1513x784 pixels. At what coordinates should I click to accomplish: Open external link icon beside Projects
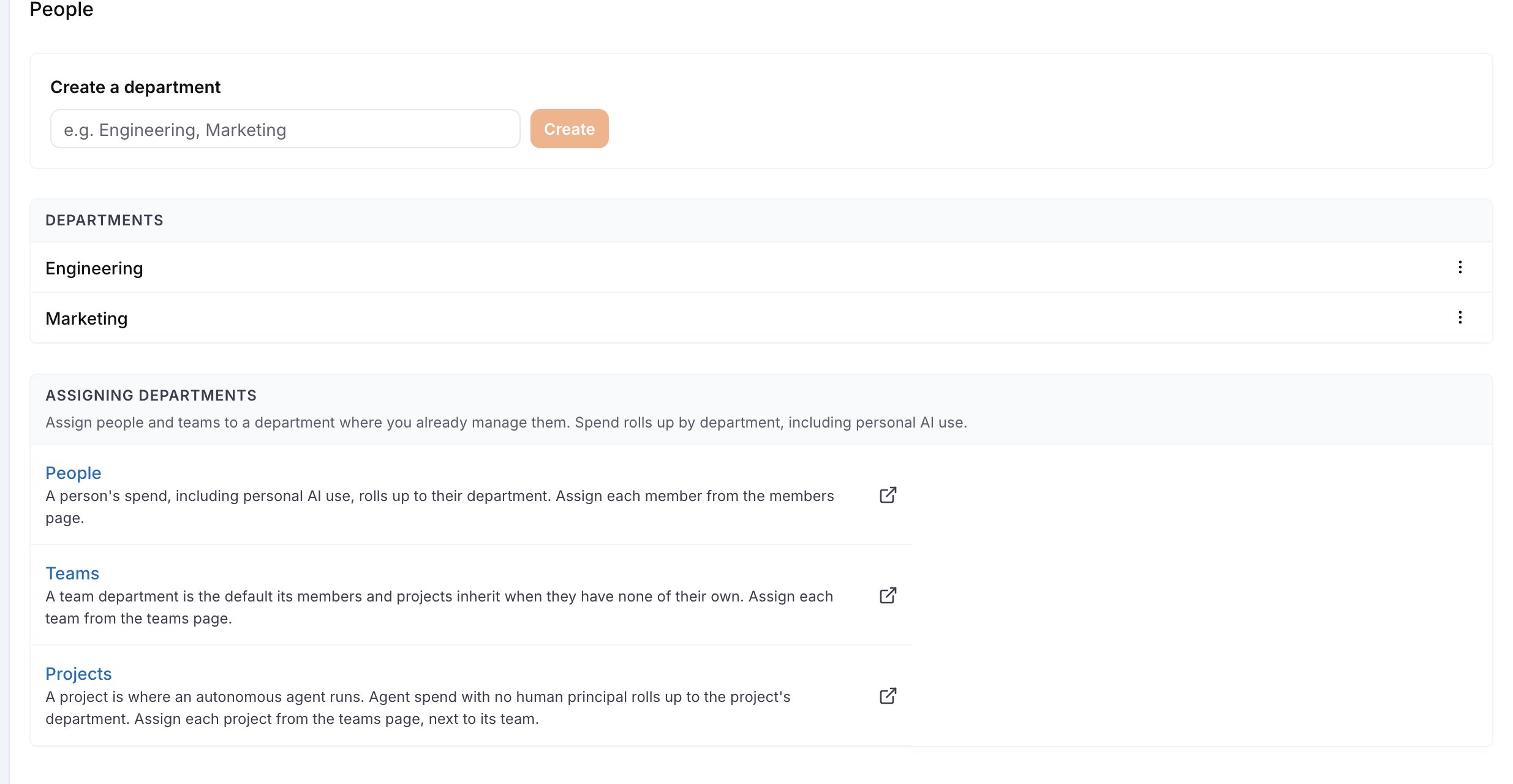888,696
